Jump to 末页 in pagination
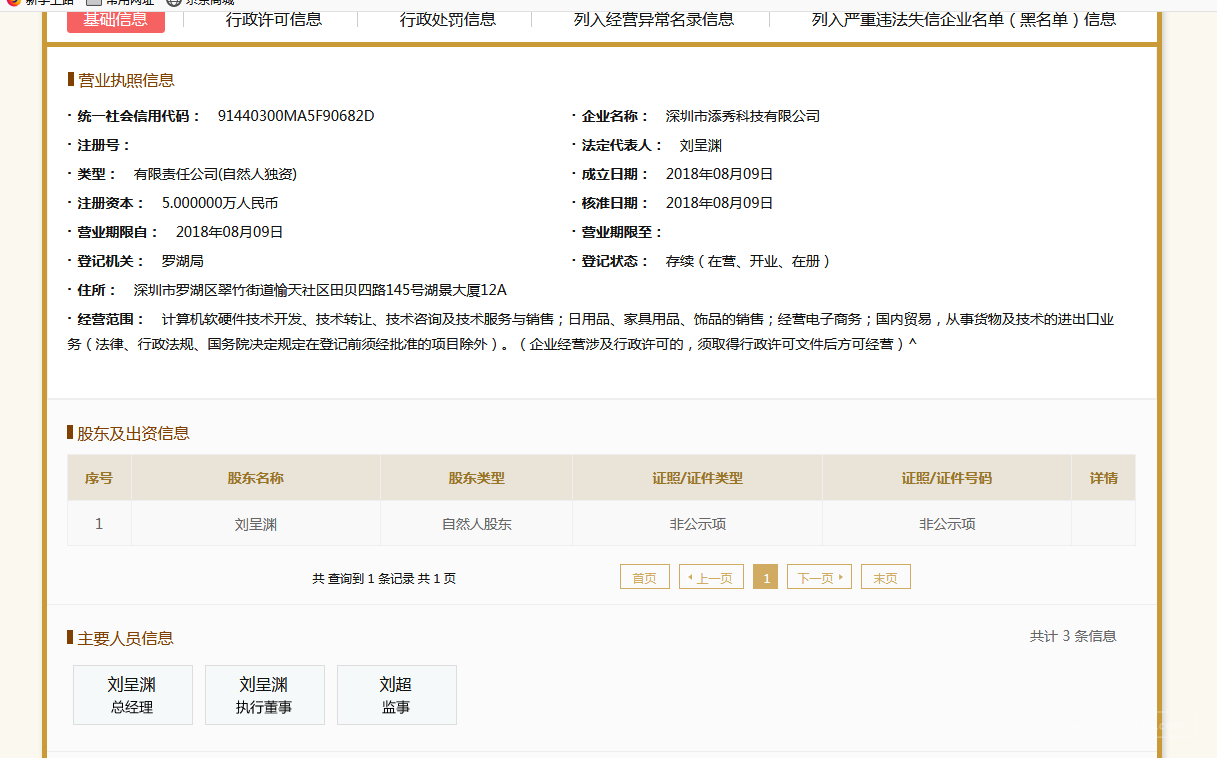The height and width of the screenshot is (758, 1217). pos(886,577)
